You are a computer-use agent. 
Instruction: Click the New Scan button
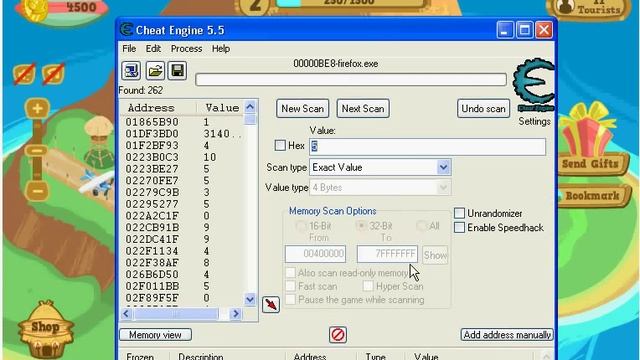tap(302, 109)
